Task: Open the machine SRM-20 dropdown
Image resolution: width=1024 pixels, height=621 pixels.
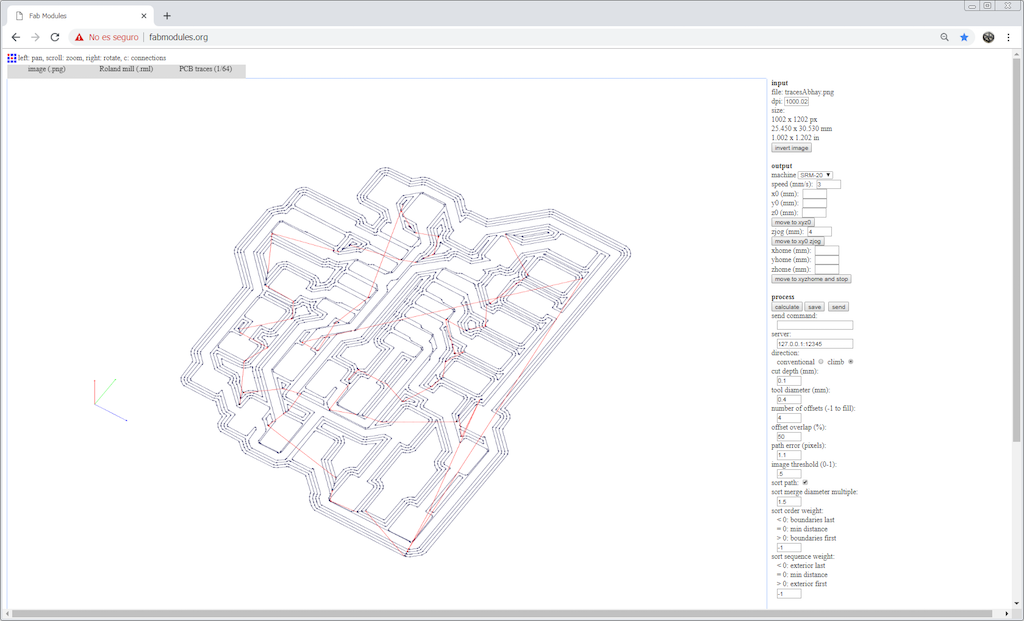Action: [814, 175]
